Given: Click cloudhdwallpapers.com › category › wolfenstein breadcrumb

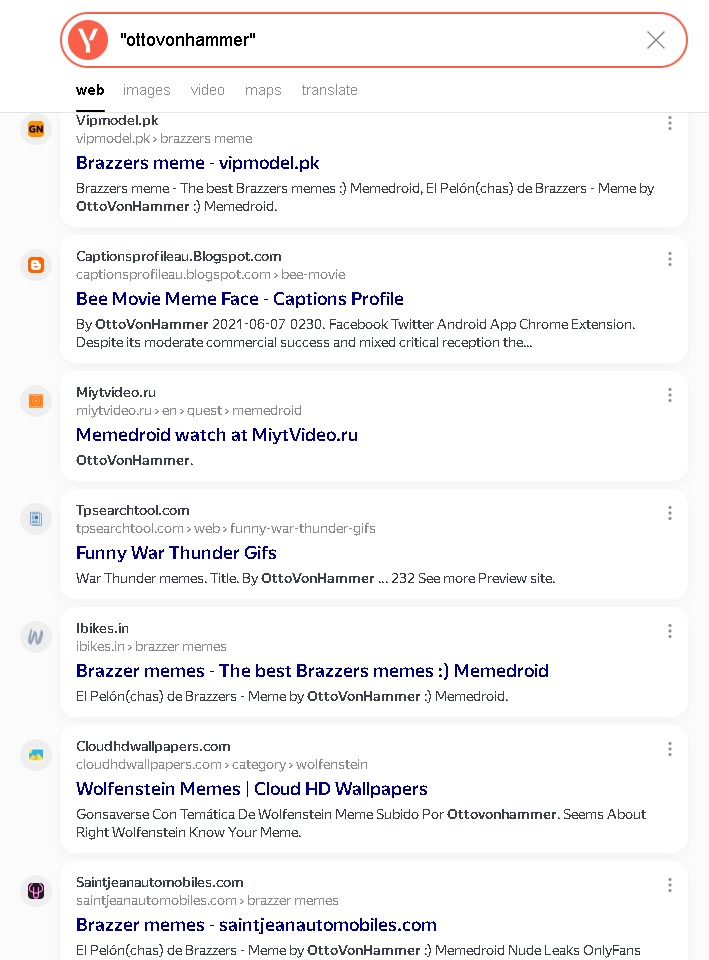Looking at the screenshot, I should 222,764.
